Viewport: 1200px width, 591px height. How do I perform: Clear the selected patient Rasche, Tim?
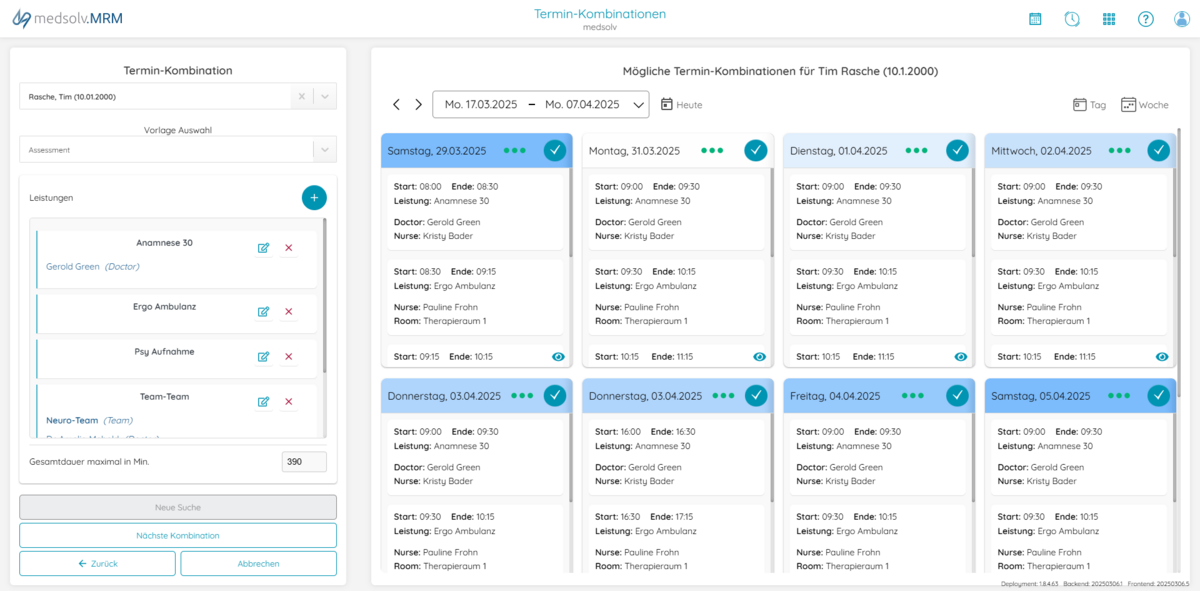point(301,96)
